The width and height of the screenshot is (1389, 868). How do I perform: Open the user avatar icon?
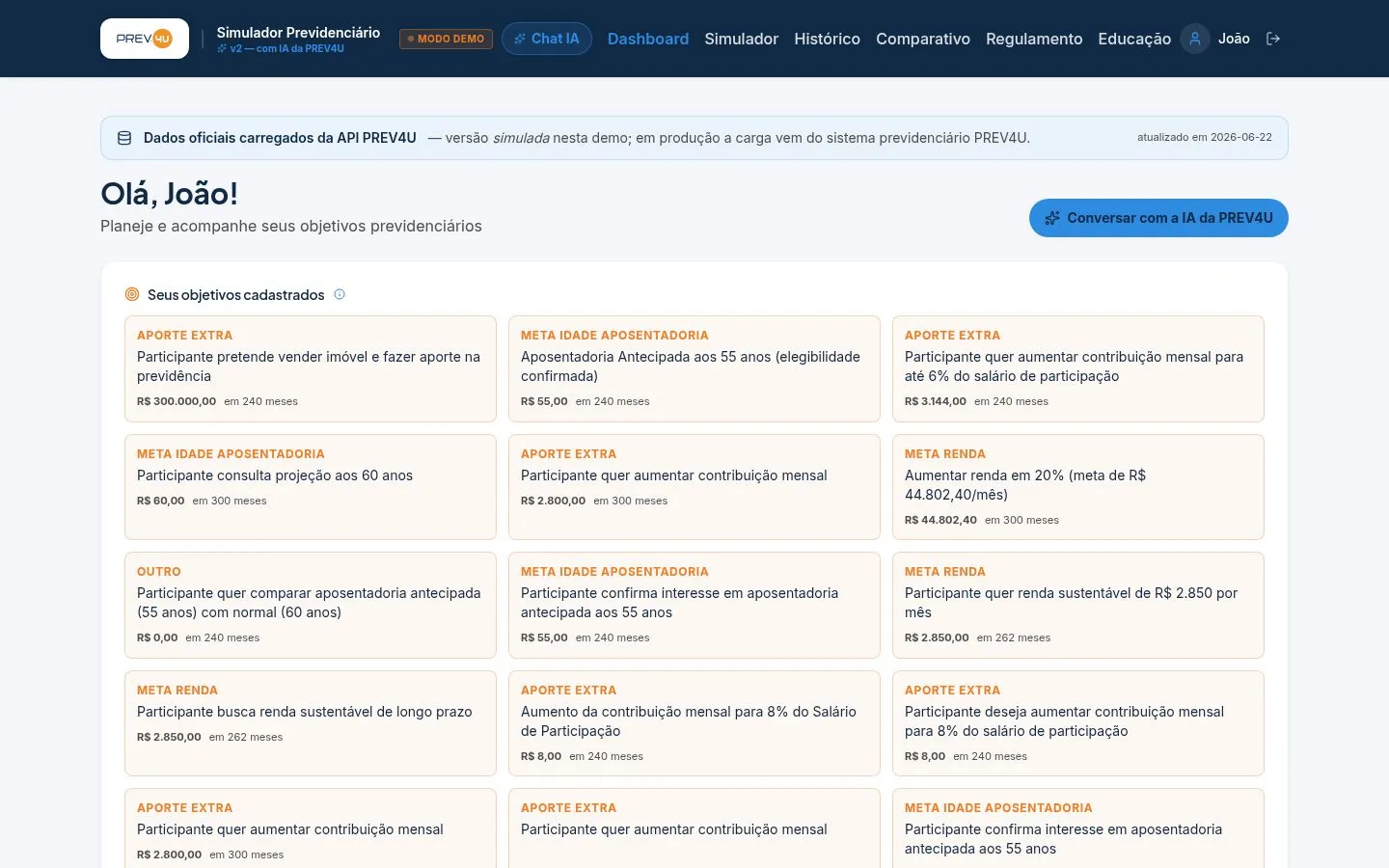[1195, 39]
